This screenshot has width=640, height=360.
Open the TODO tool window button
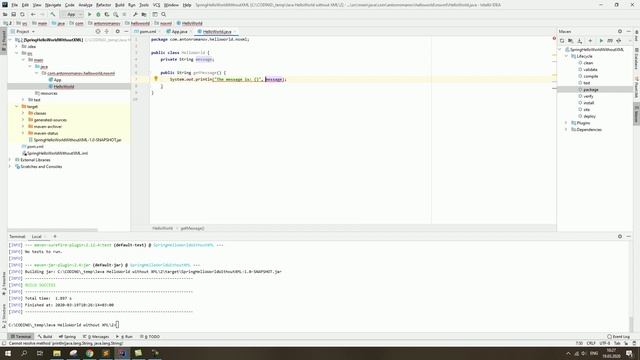pos(150,337)
